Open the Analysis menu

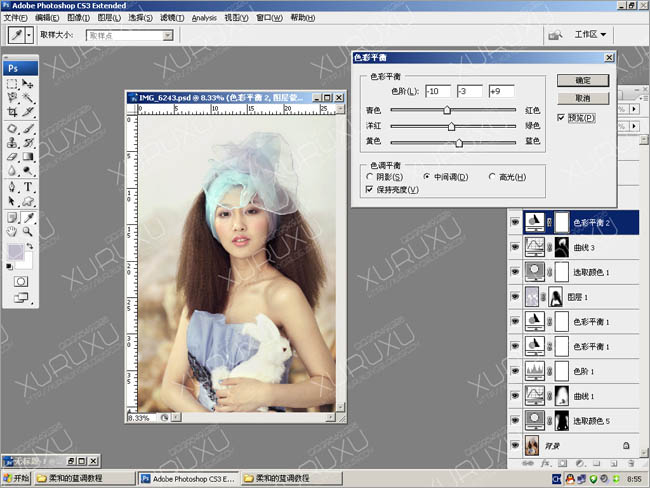click(203, 18)
